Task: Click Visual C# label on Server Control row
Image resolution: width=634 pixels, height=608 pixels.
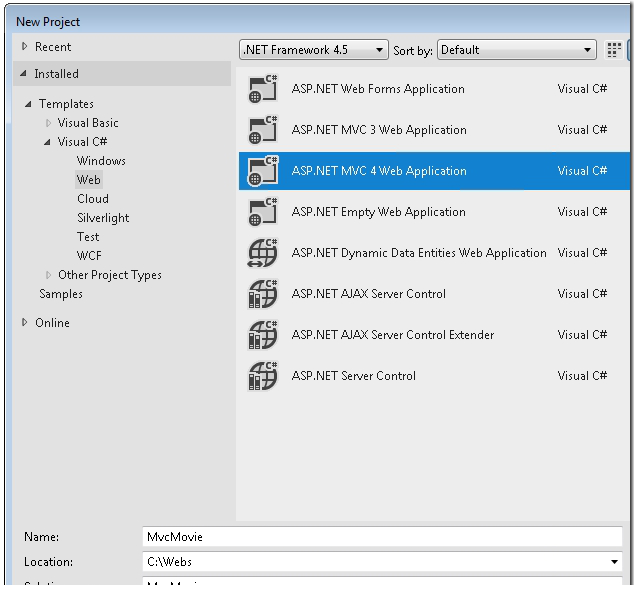Action: tap(582, 376)
